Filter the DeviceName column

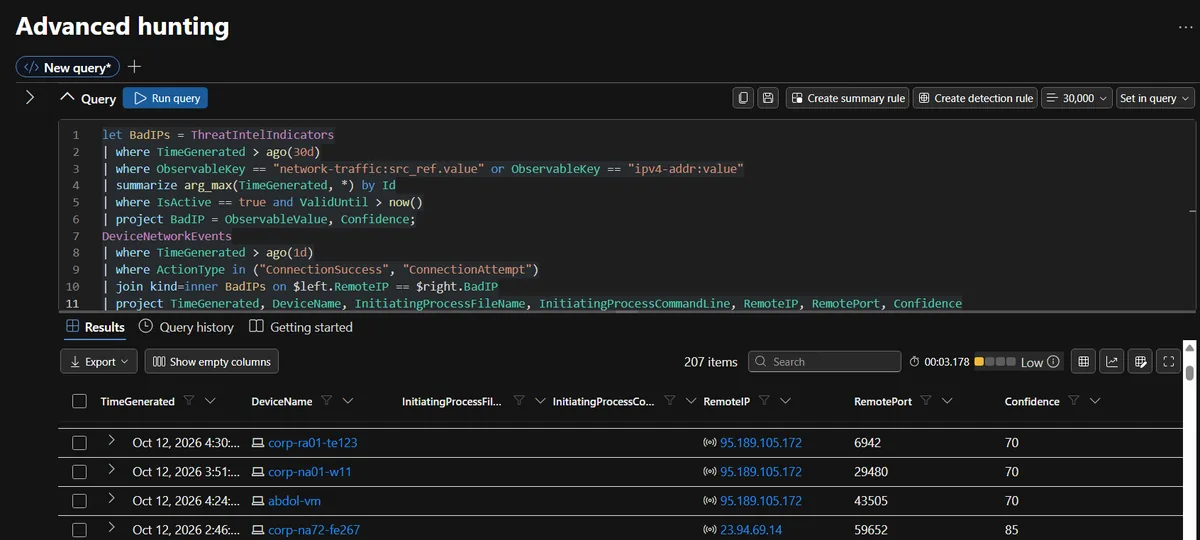tap(325, 401)
